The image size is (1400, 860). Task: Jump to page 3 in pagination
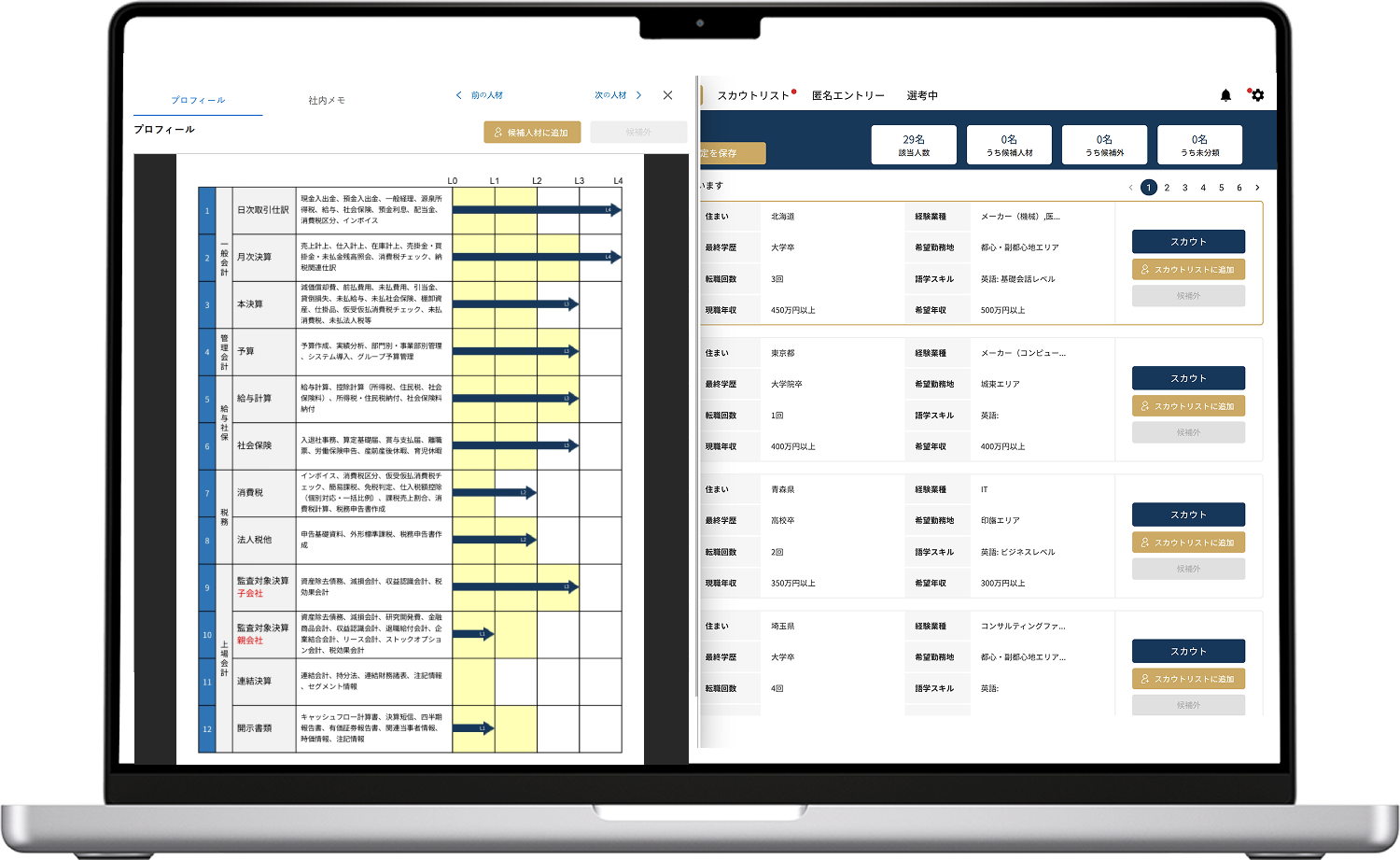(x=1185, y=188)
